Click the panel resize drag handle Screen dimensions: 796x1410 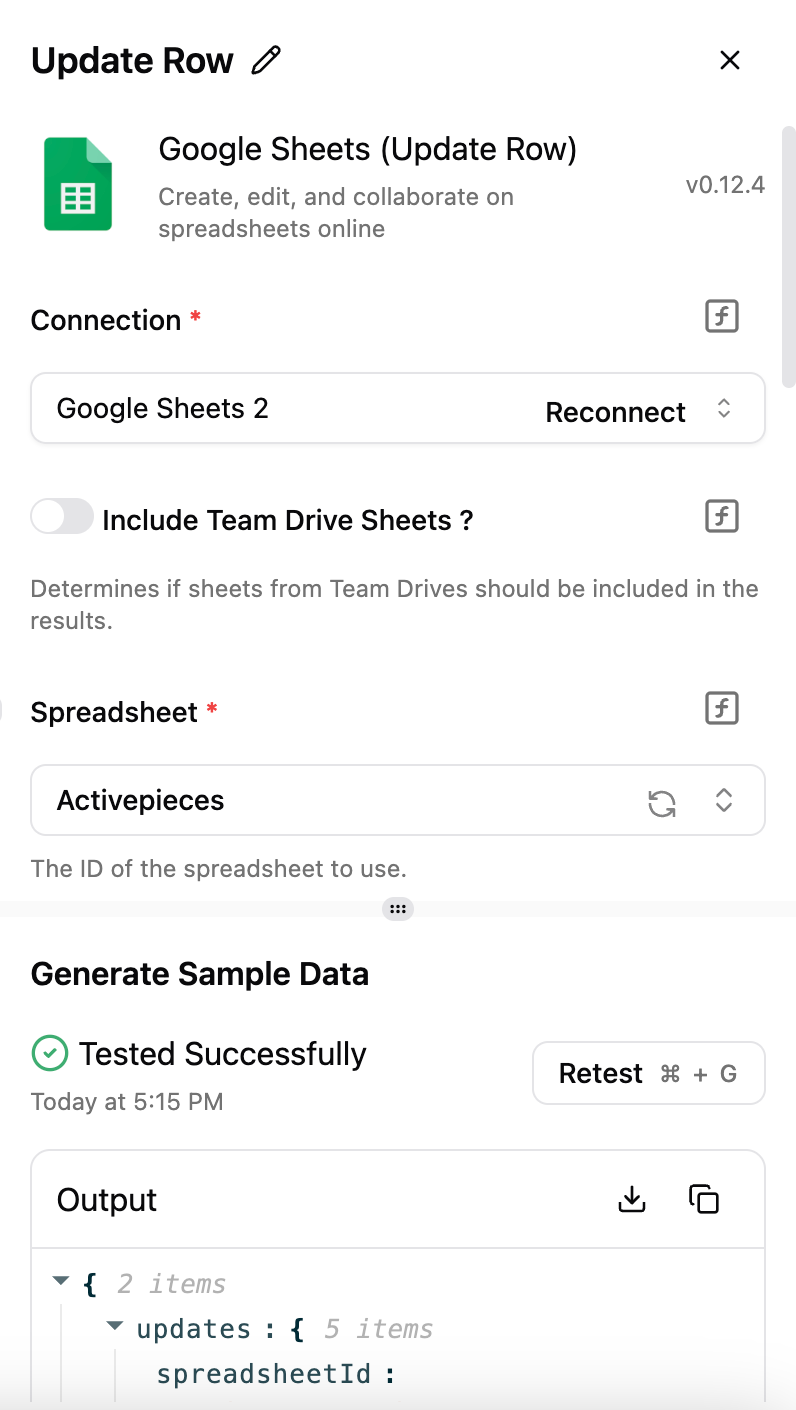click(398, 909)
